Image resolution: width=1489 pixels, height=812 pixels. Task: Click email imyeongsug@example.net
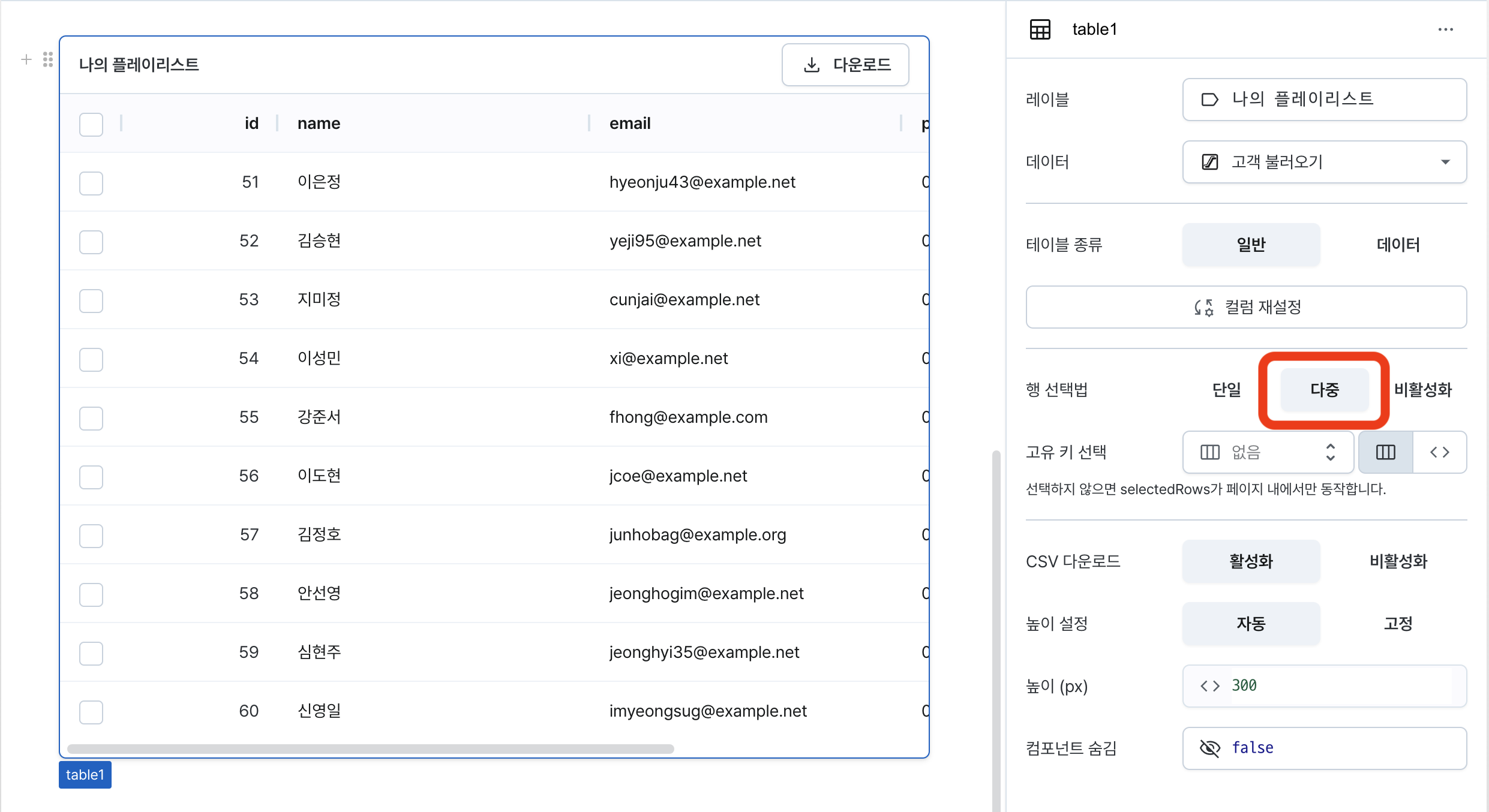pyautogui.click(x=708, y=711)
